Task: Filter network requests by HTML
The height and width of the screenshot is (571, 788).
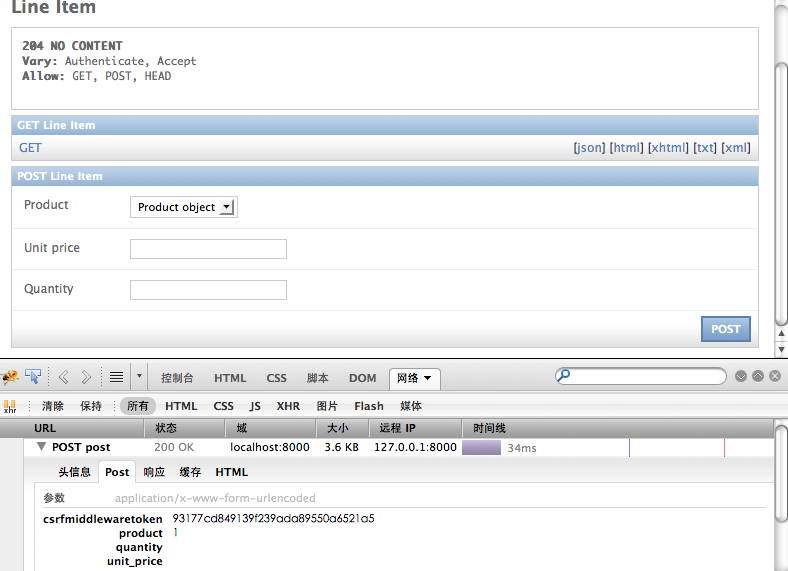Action: [x=181, y=406]
